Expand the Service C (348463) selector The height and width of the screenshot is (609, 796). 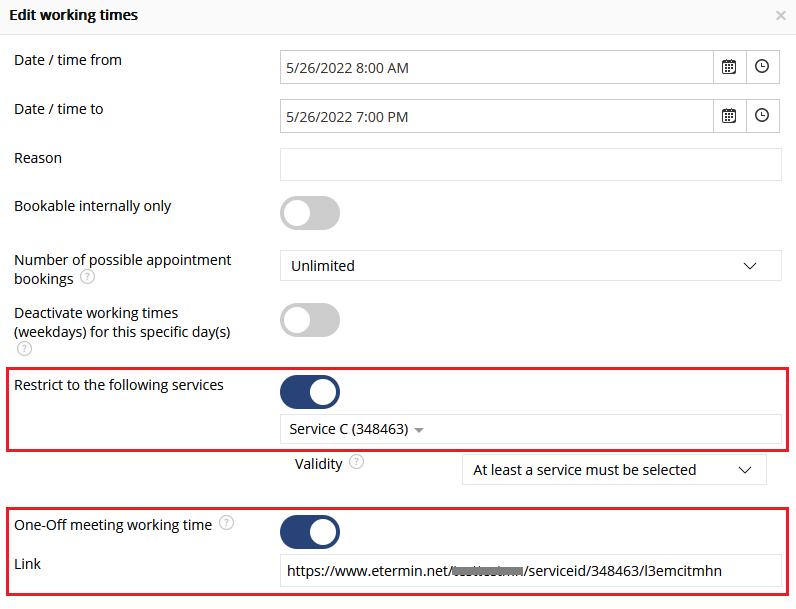pos(530,429)
